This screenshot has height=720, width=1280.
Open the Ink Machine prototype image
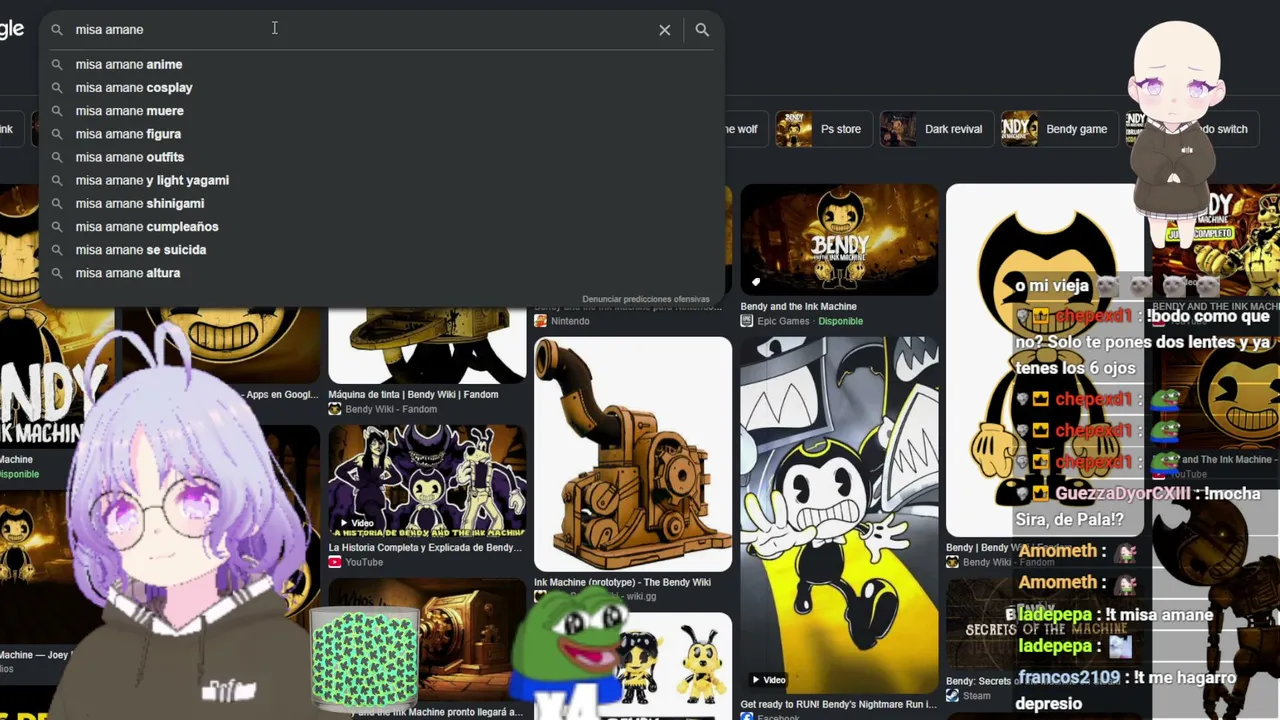(x=633, y=454)
